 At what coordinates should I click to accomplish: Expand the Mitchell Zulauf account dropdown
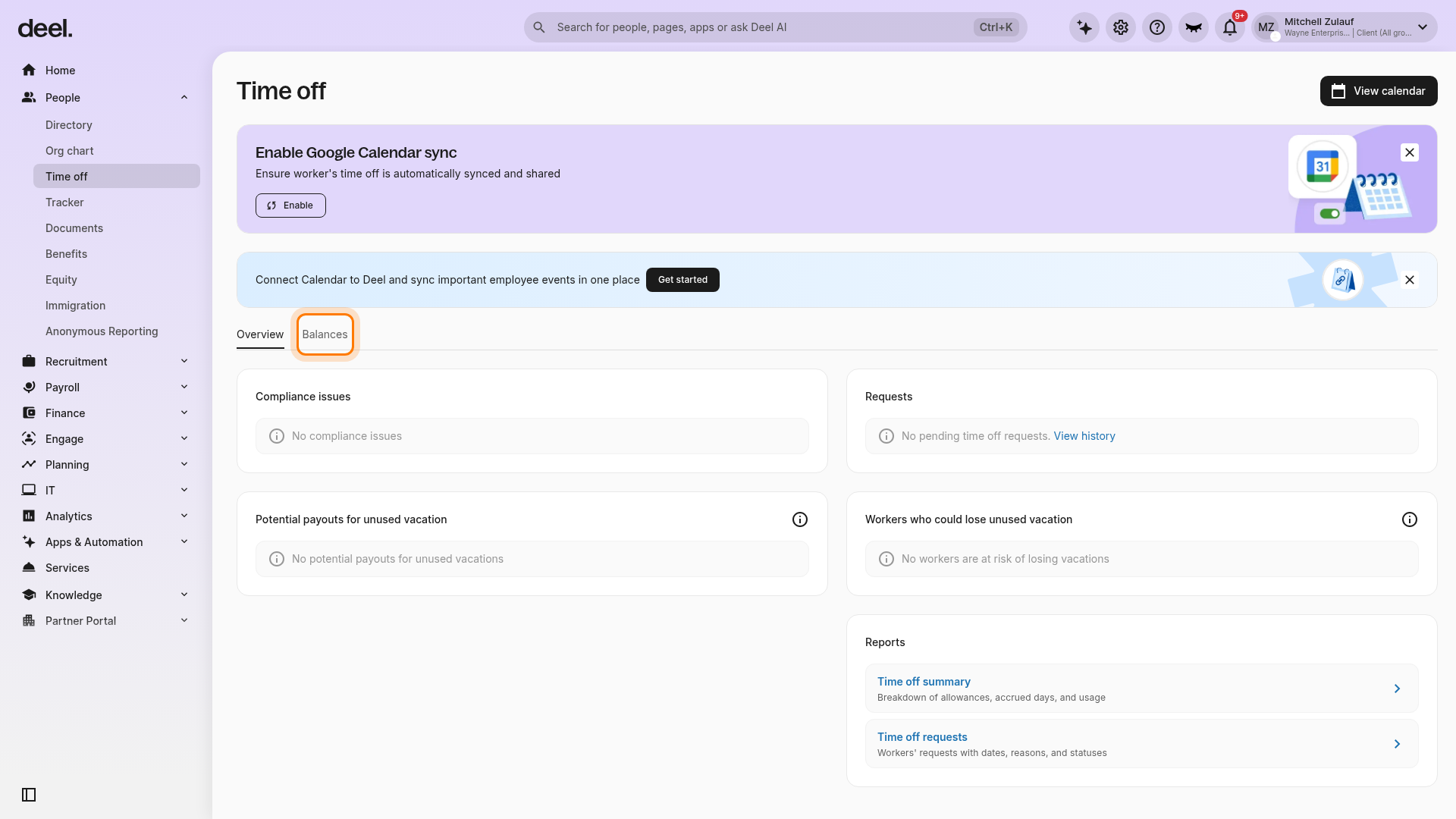(1423, 27)
